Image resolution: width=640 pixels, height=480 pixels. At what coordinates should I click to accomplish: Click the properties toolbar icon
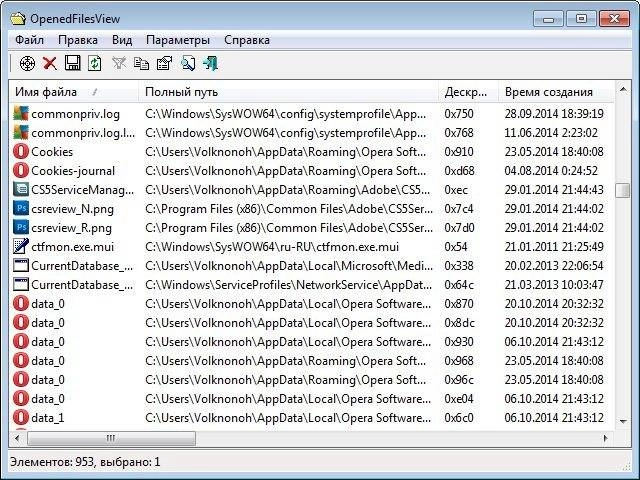(x=164, y=64)
